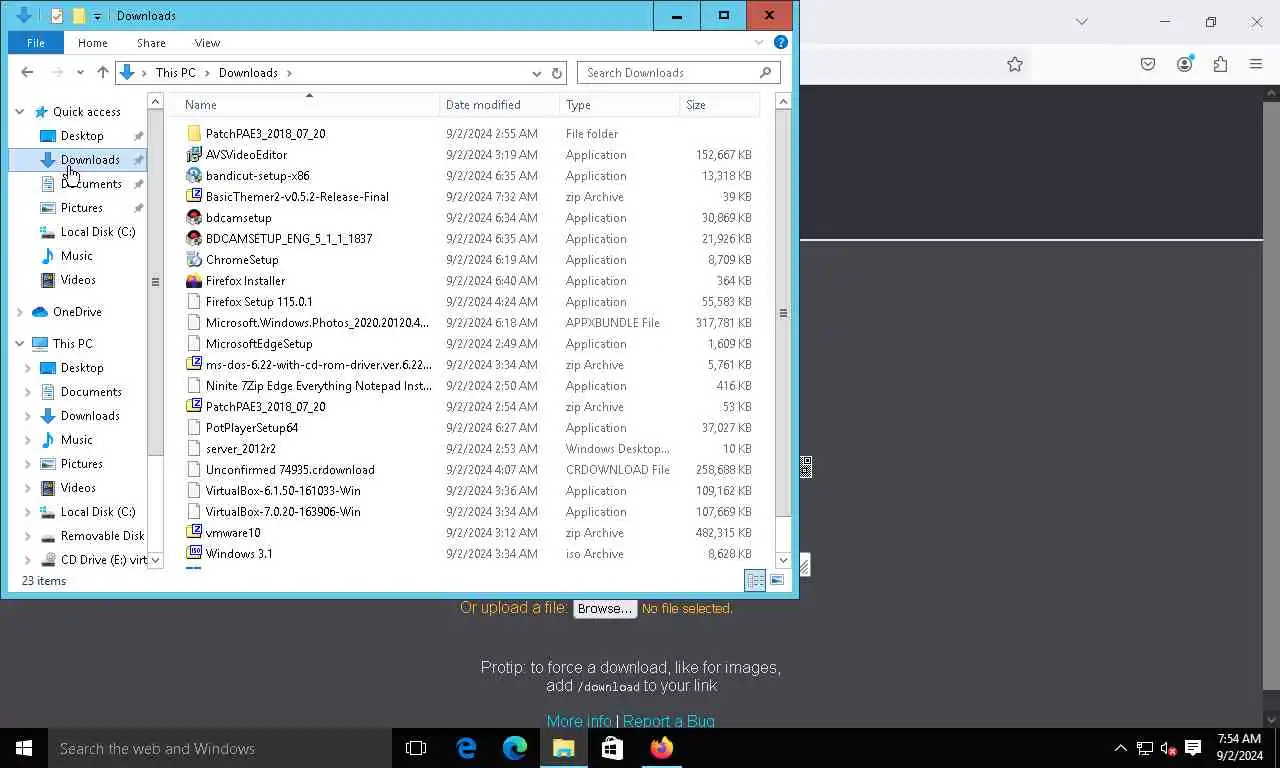Viewport: 1280px width, 768px height.
Task: Open the File menu tab
Action: tap(36, 43)
